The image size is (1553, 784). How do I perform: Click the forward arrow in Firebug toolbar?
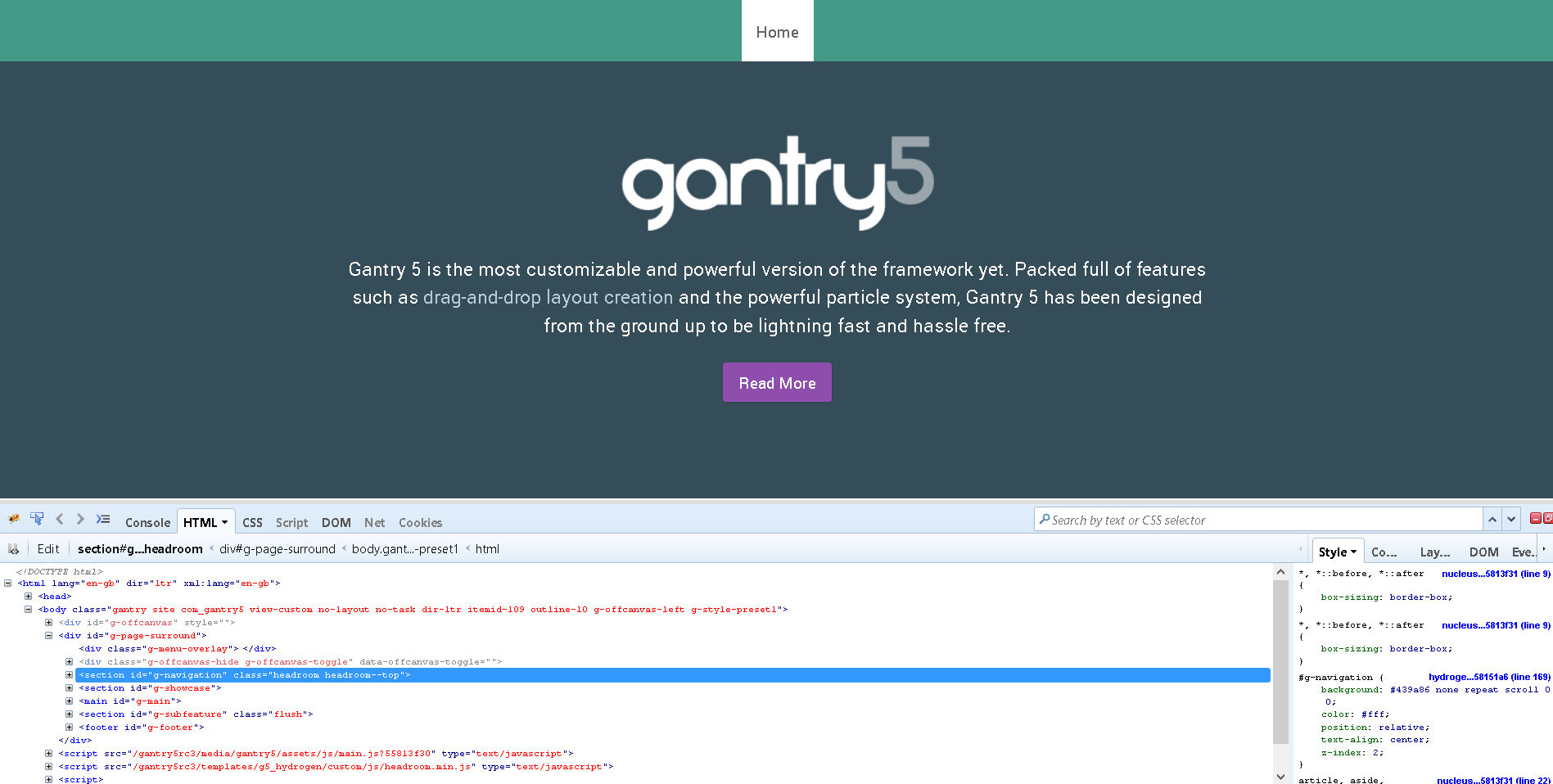coord(80,519)
